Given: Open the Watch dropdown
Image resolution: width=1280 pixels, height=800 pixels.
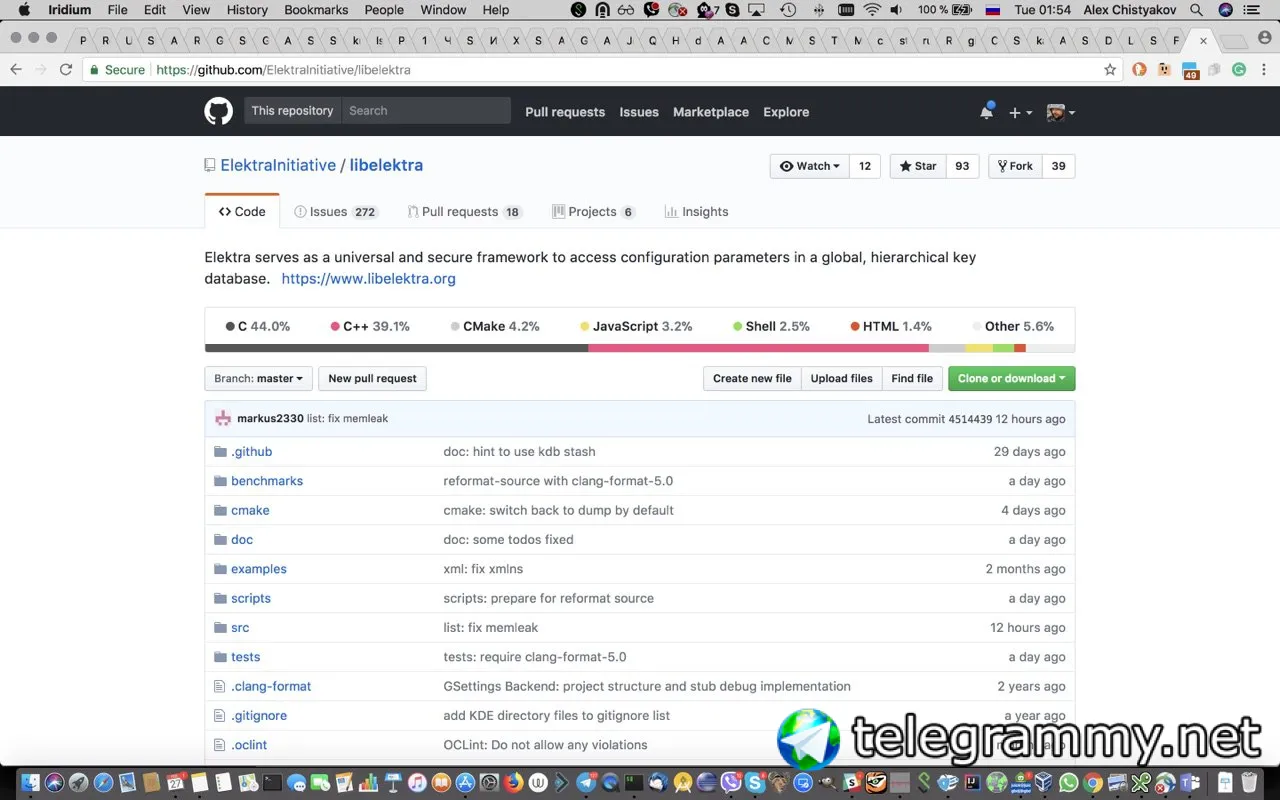Looking at the screenshot, I should [x=810, y=166].
